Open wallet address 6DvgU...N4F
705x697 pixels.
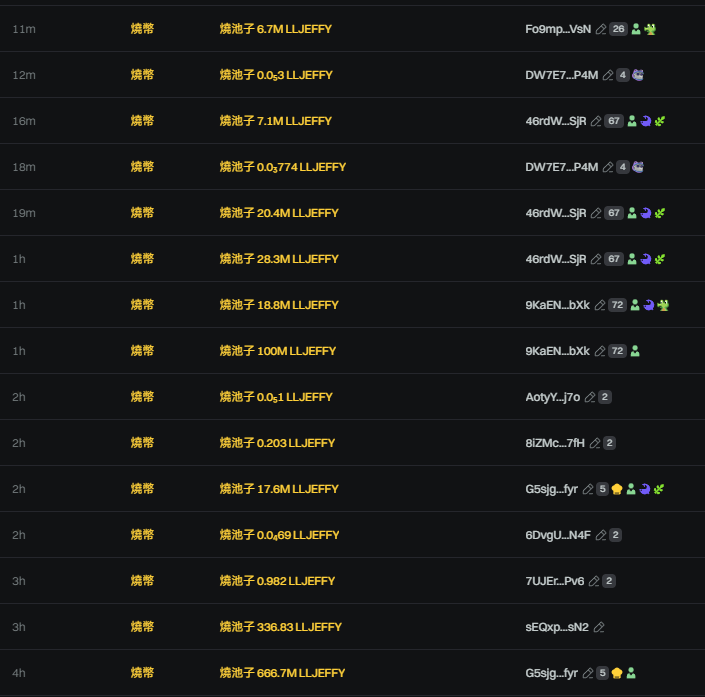coord(558,535)
